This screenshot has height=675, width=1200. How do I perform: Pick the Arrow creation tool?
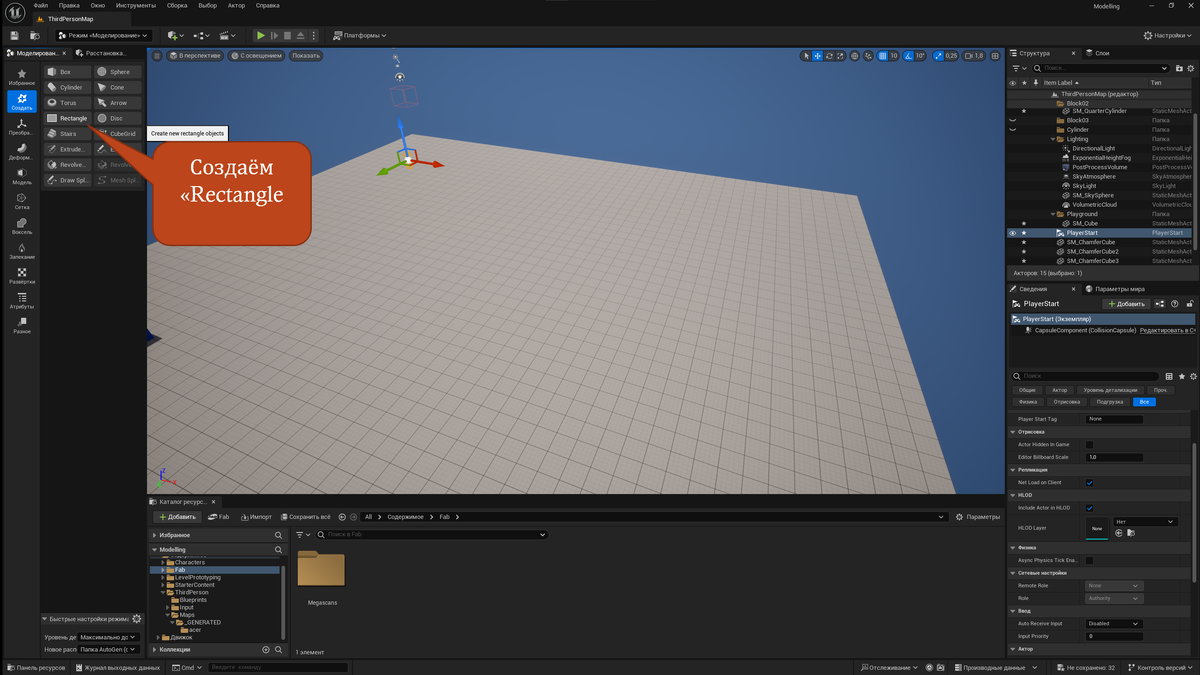[118, 103]
